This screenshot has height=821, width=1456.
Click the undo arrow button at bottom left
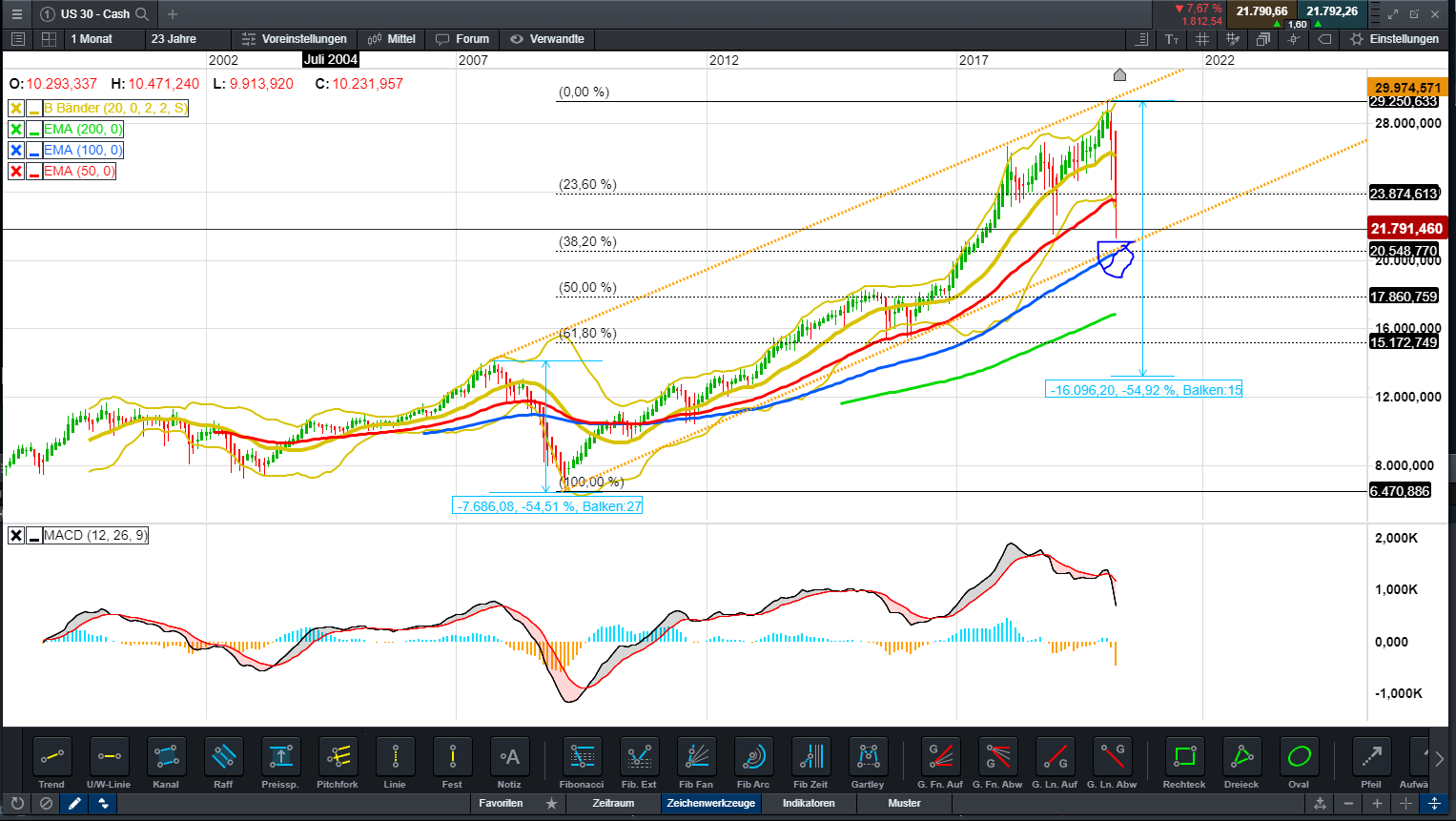(17, 804)
